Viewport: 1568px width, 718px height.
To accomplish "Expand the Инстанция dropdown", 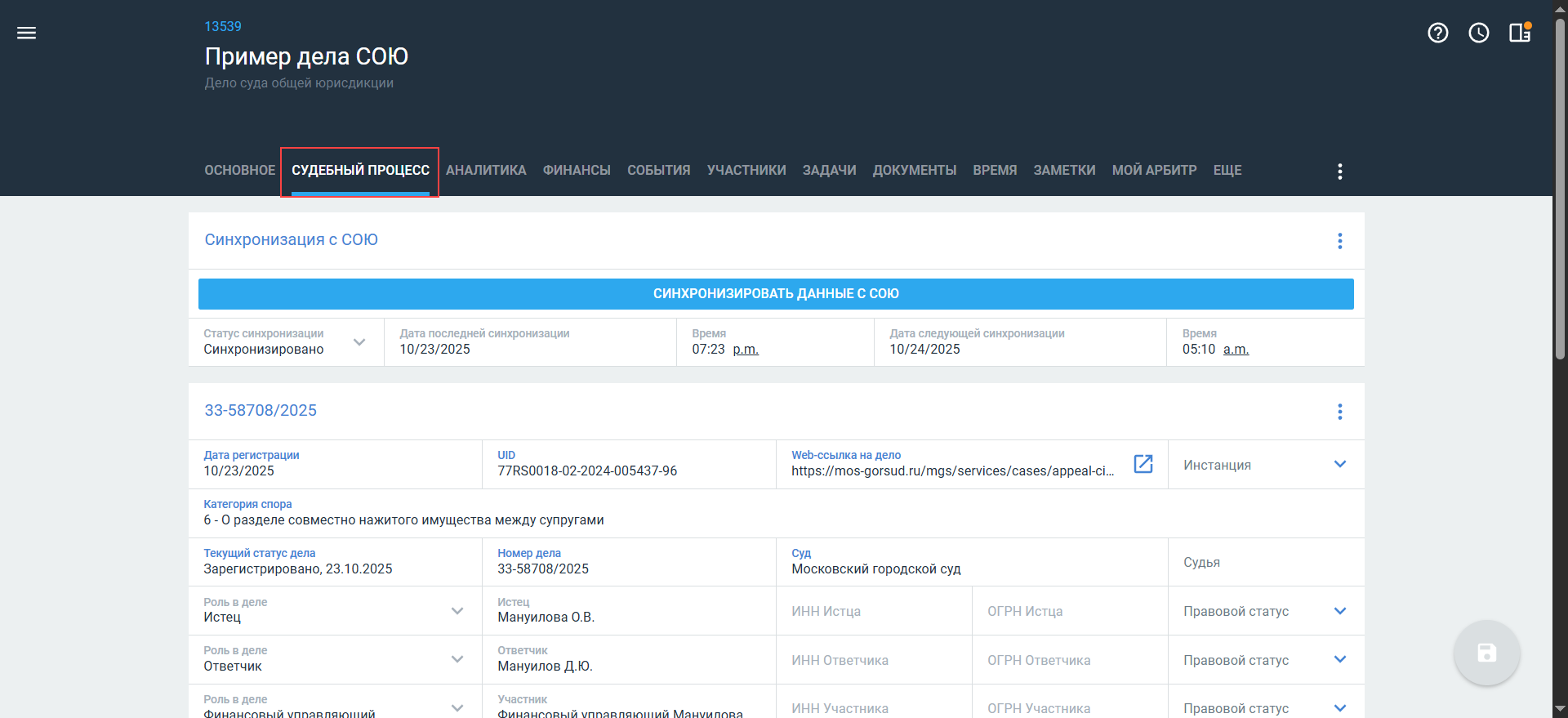I will tap(1339, 464).
